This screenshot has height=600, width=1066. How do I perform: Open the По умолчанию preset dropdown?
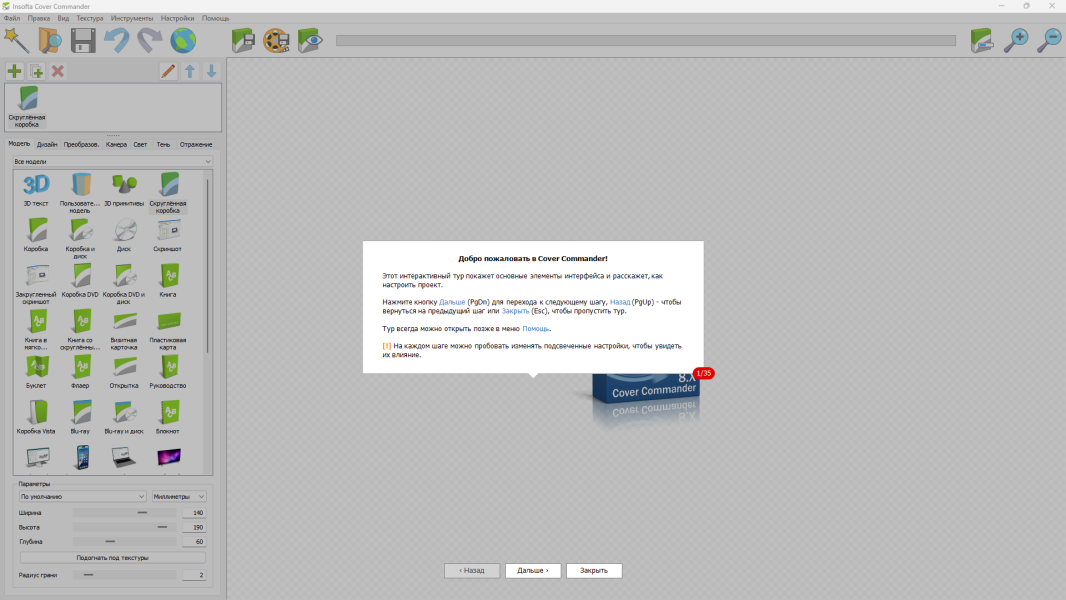82,497
